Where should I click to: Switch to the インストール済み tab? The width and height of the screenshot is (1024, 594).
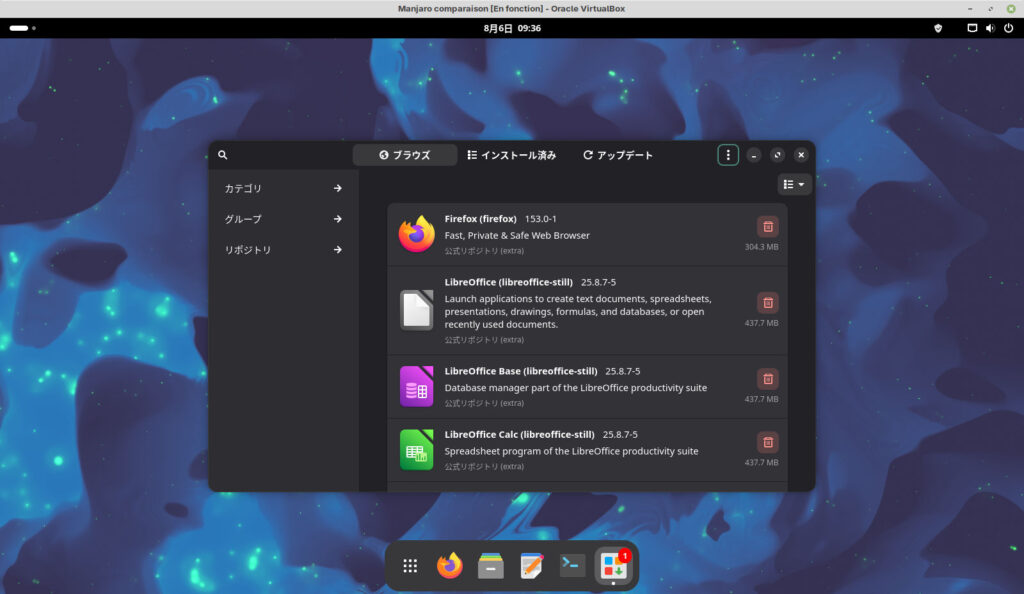[x=512, y=155]
